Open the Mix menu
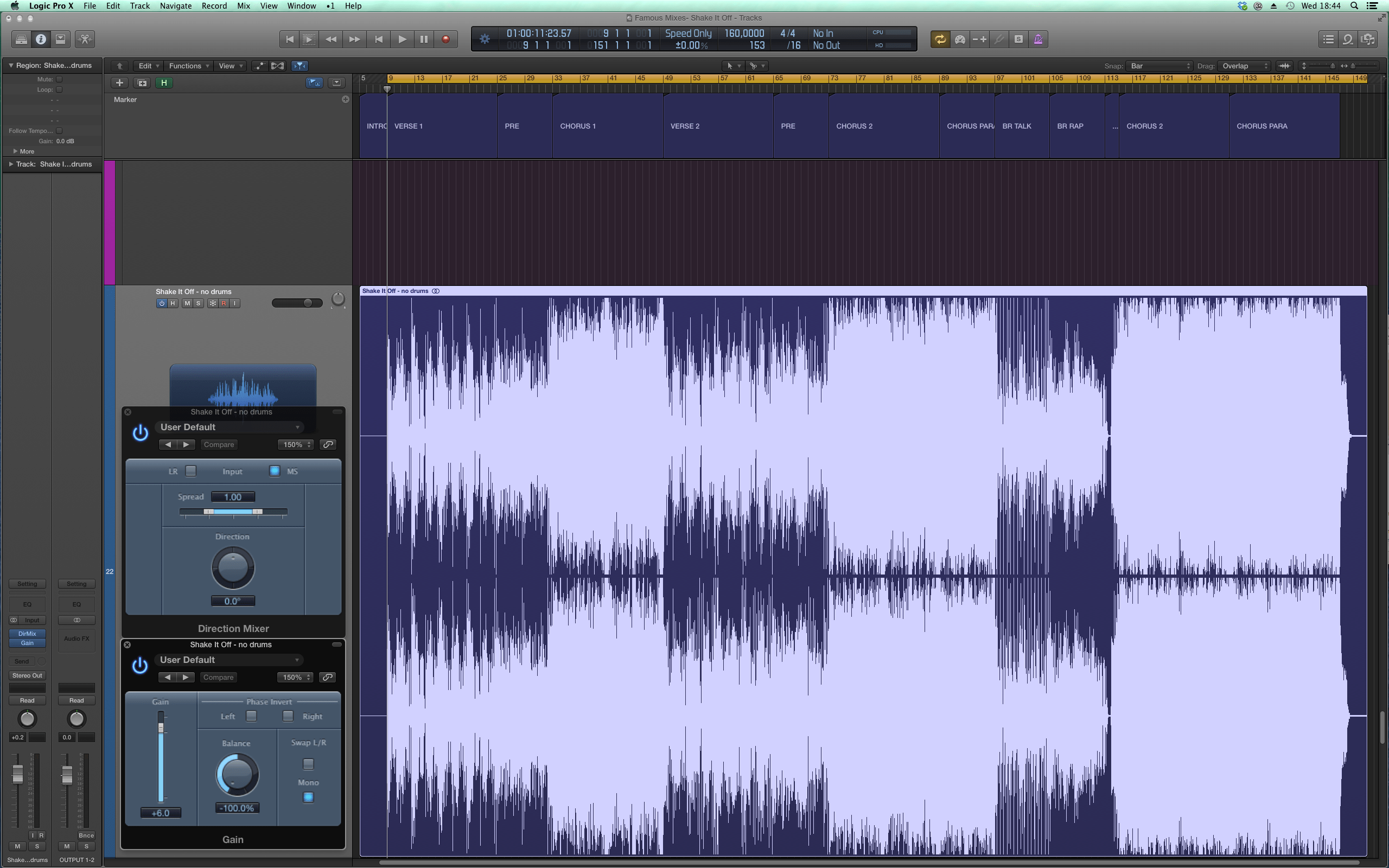Viewport: 1389px width, 868px height. (x=244, y=6)
